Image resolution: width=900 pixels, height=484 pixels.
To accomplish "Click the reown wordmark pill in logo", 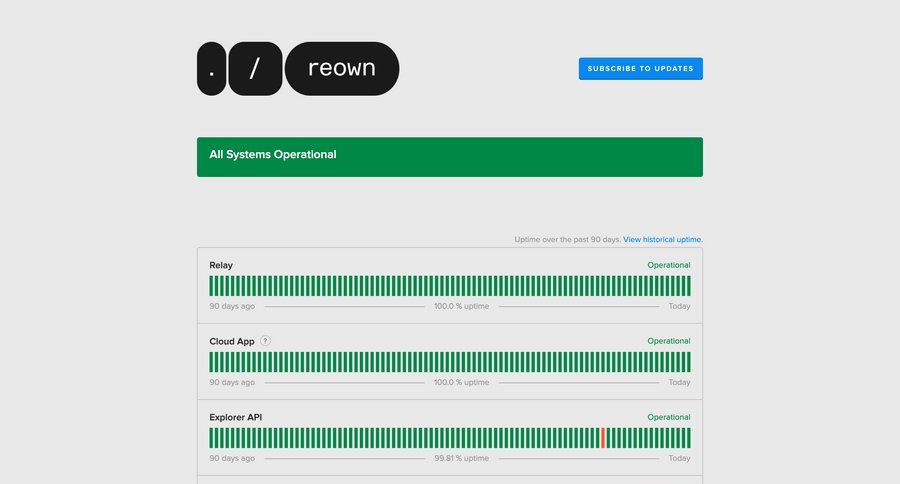I will point(342,69).
